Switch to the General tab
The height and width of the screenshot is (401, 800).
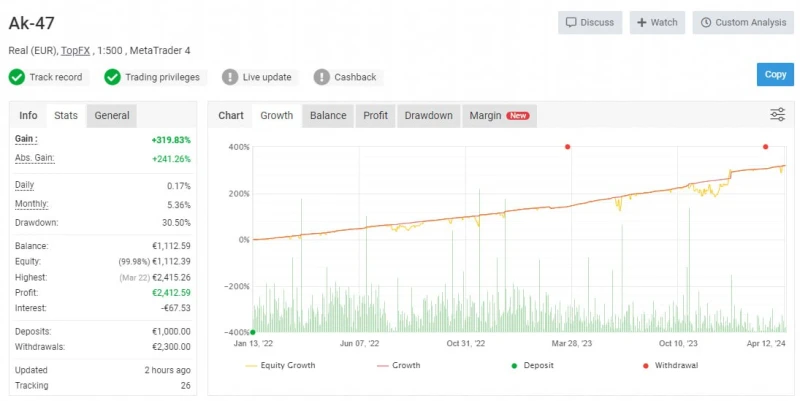(x=112, y=115)
